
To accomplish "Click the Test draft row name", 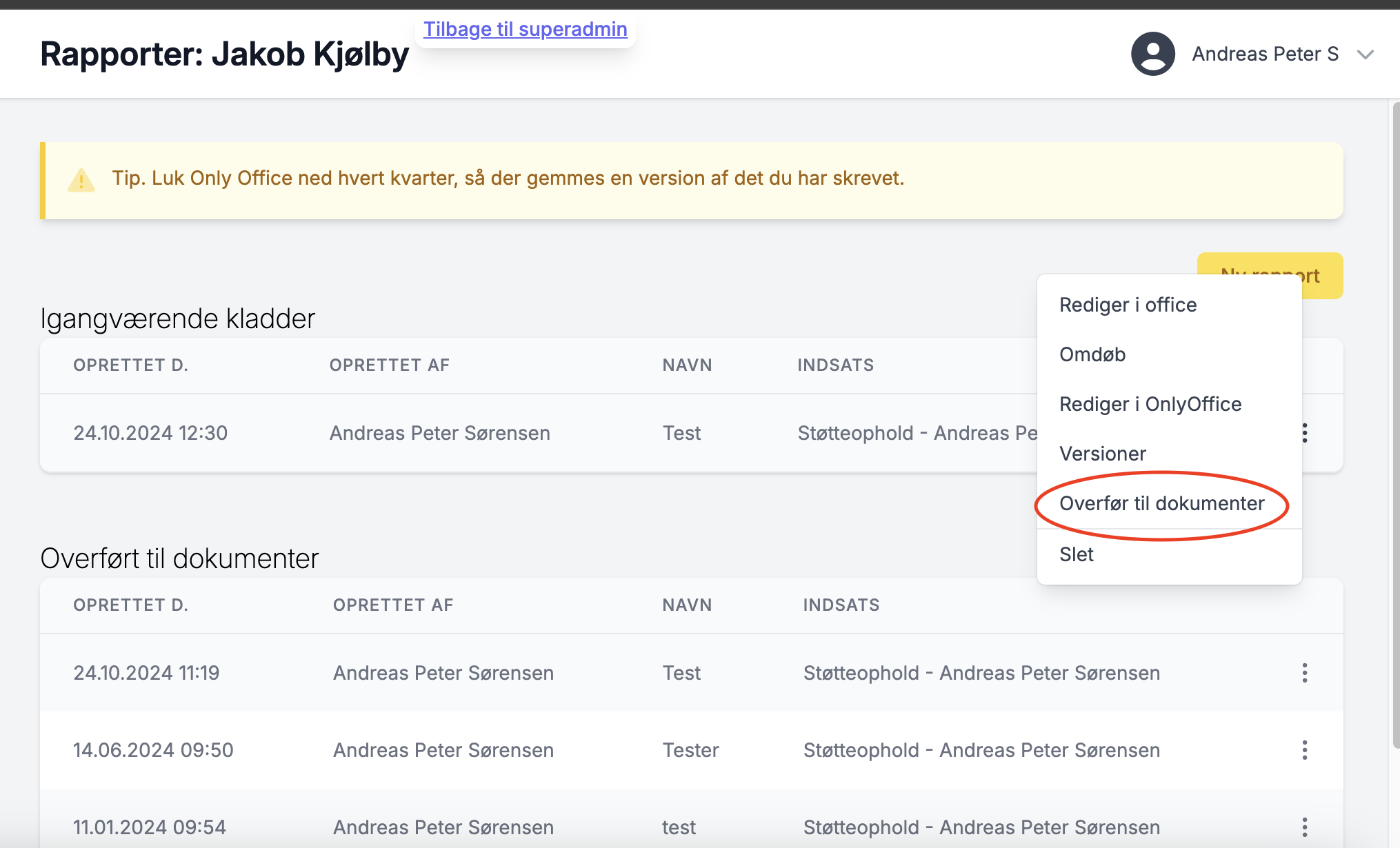I will (681, 433).
